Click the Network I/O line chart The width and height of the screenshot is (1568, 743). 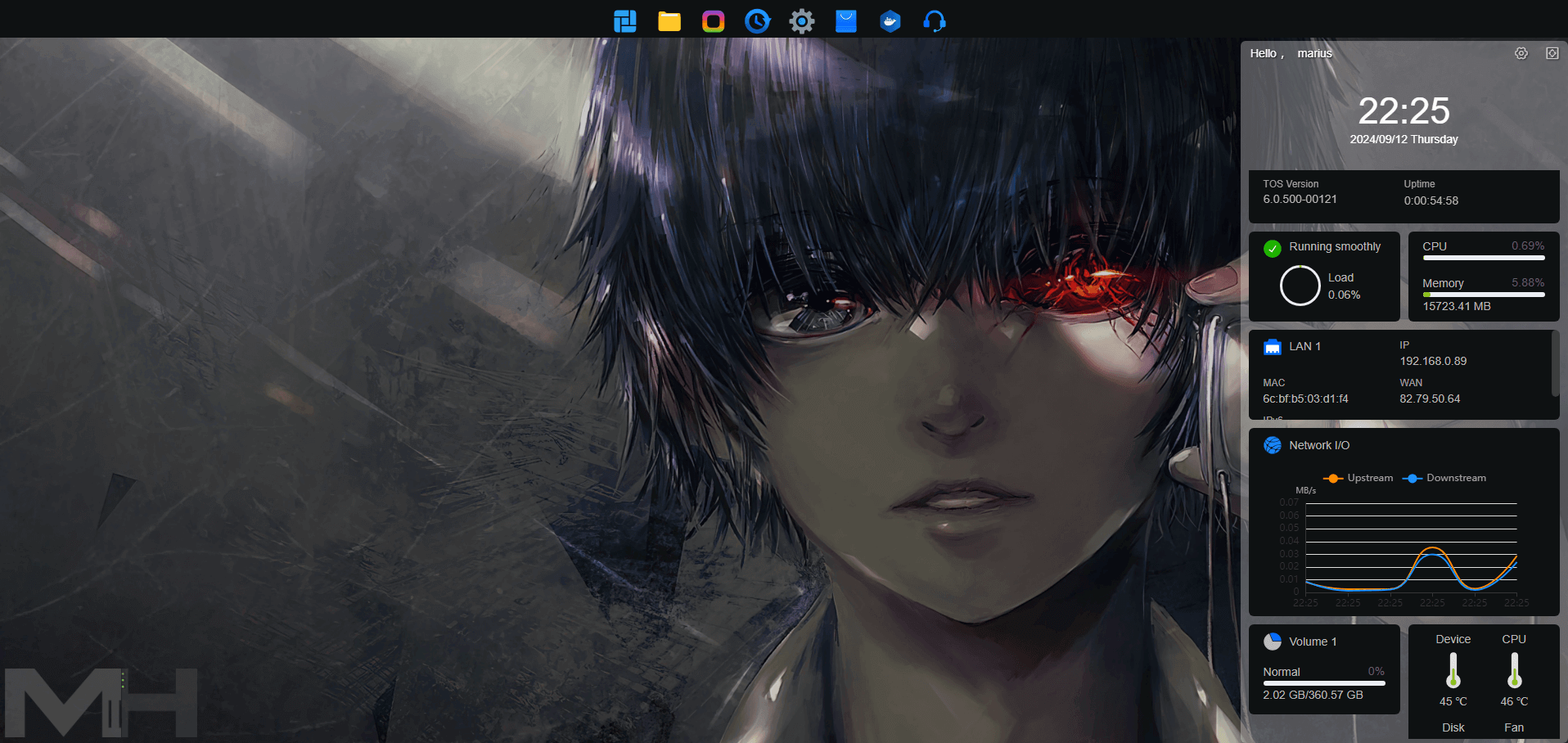coord(1411,547)
